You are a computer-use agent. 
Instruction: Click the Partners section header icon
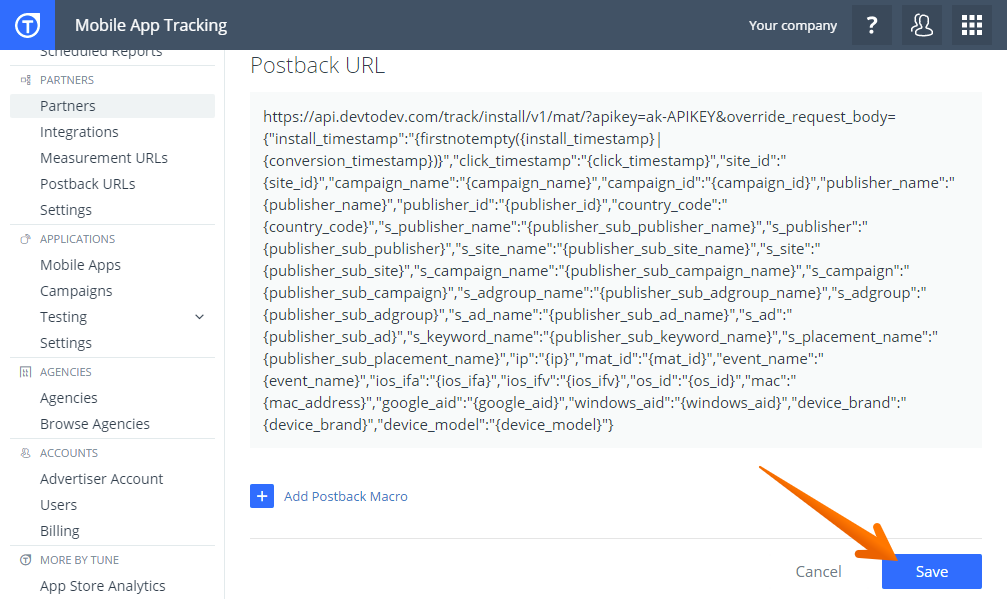click(26, 80)
